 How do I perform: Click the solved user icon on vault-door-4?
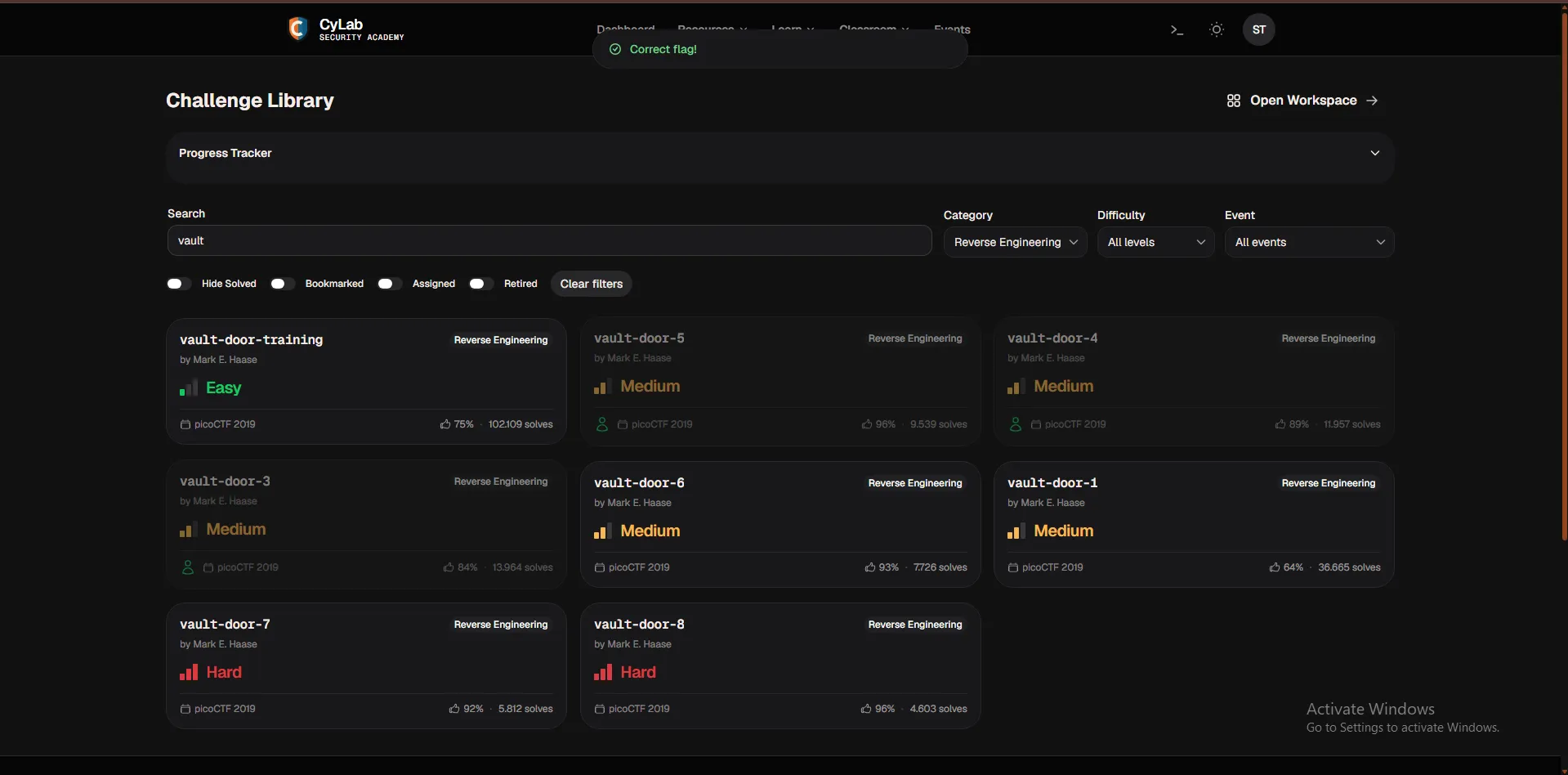click(1016, 424)
